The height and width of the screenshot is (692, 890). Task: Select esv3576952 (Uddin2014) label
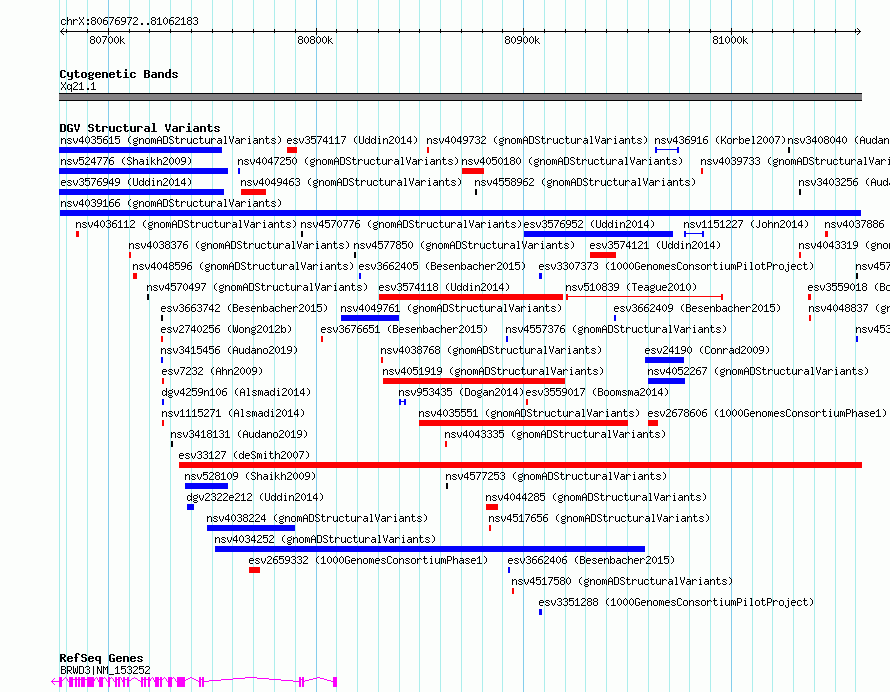tap(589, 224)
